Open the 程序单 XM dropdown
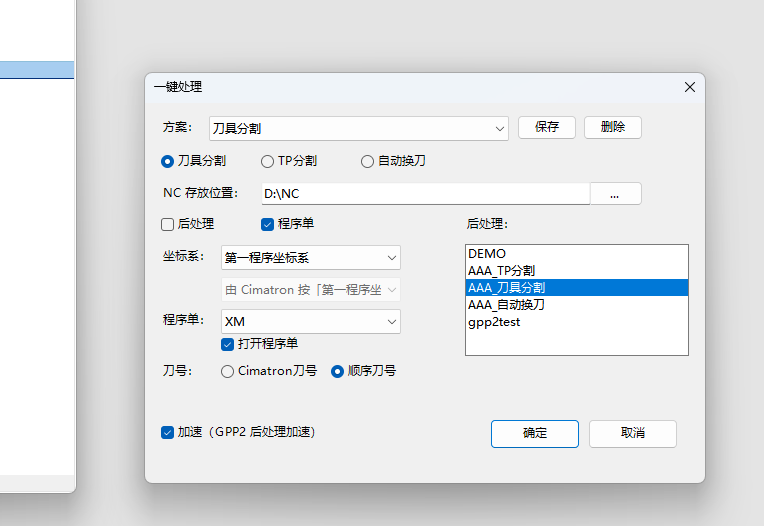764x526 pixels. tap(311, 321)
